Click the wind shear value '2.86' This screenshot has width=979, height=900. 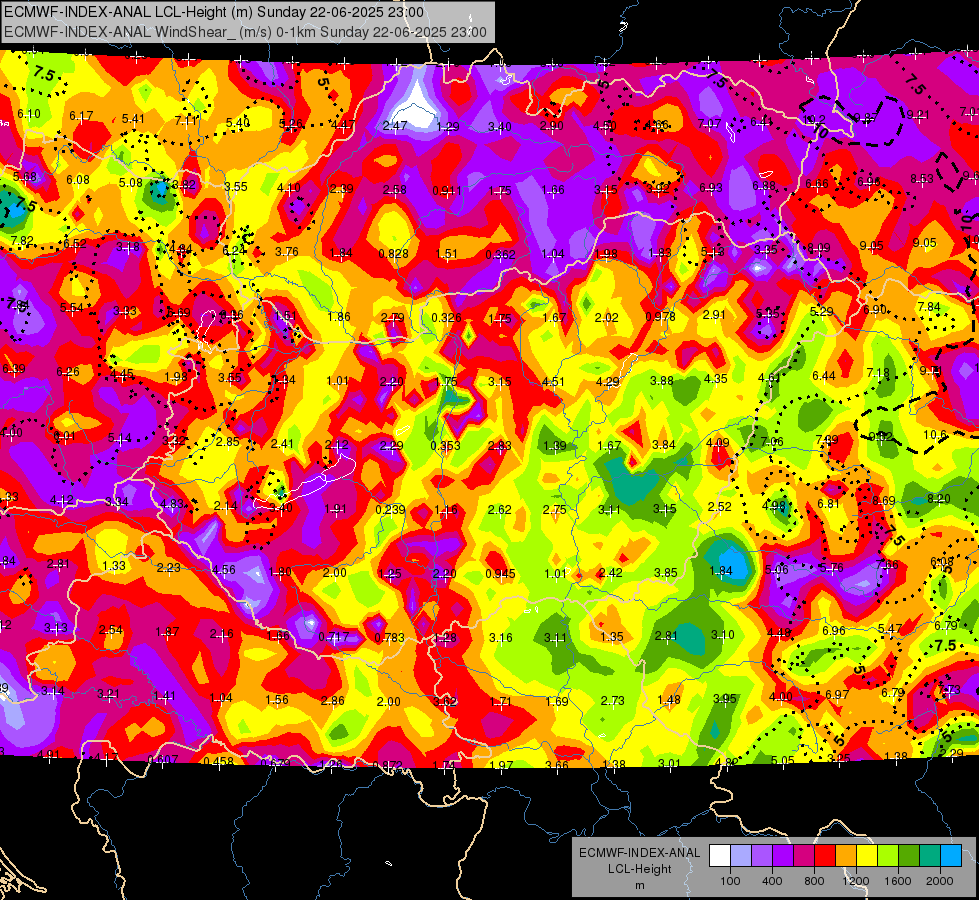[332, 701]
